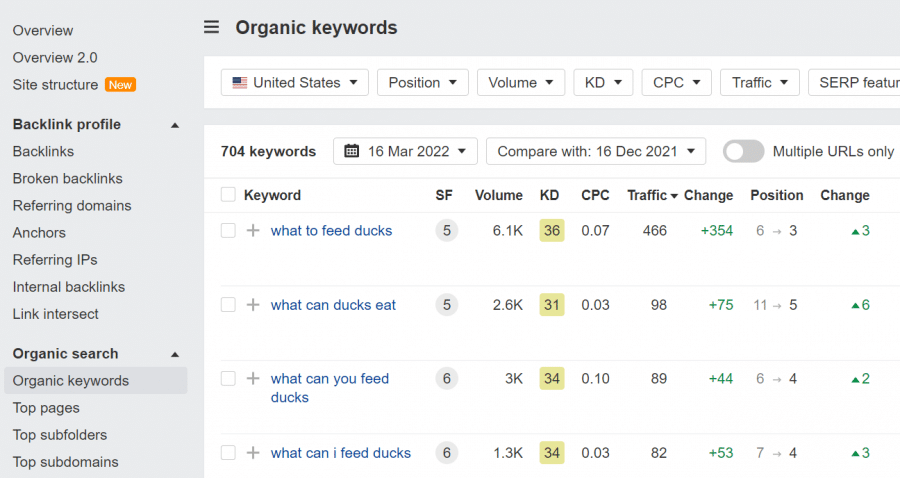Open the 'what to feed ducks' keyword link

tap(331, 231)
